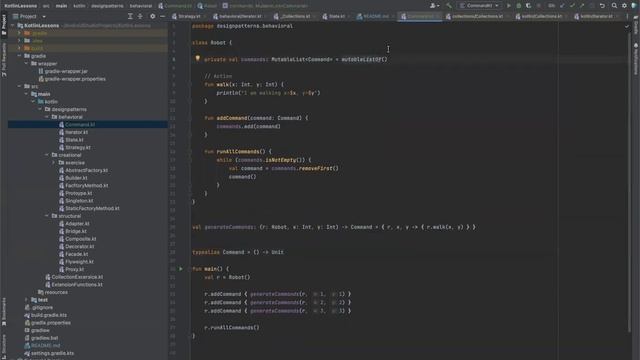
Task: Click the Build hammer icon
Action: click(x=449, y=6)
